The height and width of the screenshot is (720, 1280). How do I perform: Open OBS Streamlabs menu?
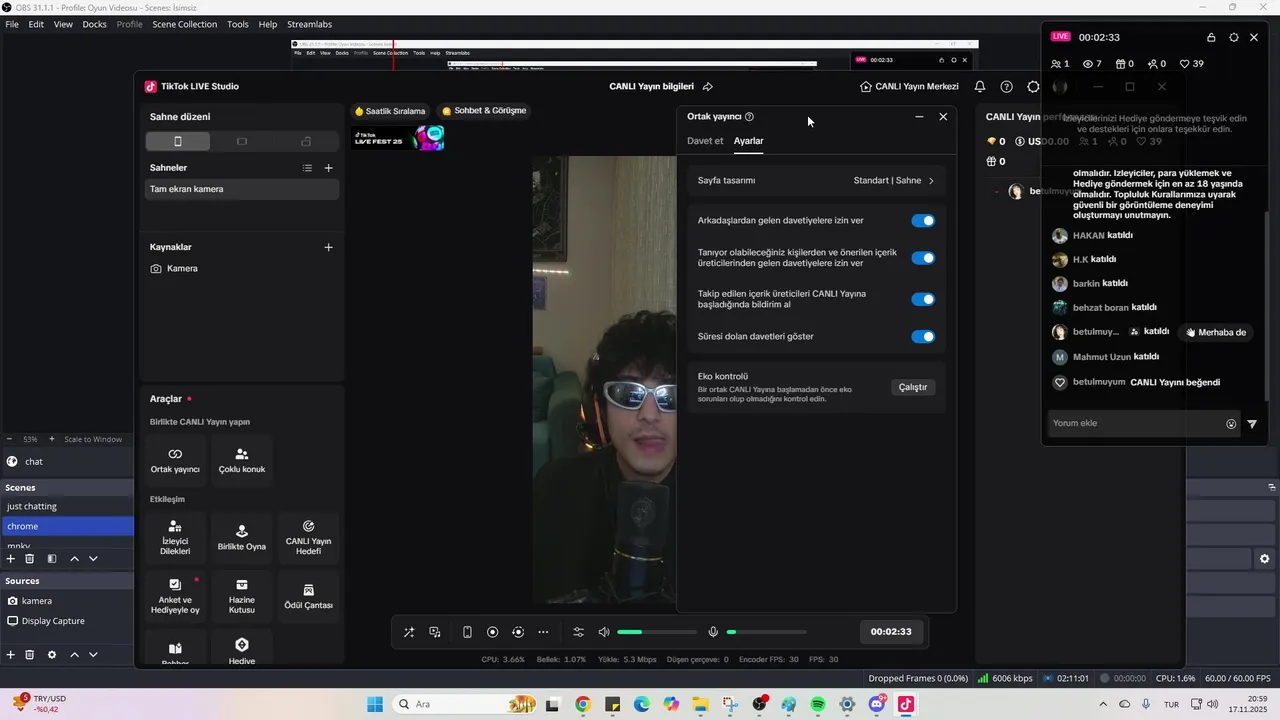pos(309,24)
